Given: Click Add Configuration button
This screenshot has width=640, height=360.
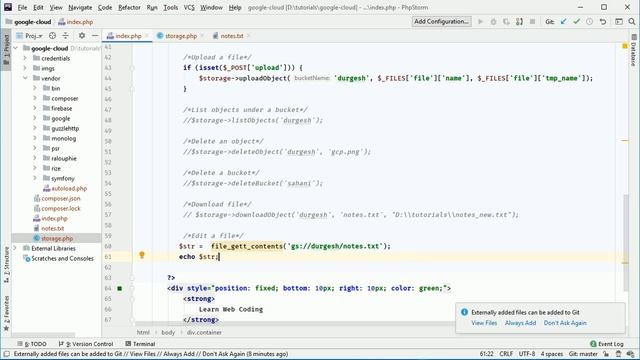Looking at the screenshot, I should click(x=441, y=22).
